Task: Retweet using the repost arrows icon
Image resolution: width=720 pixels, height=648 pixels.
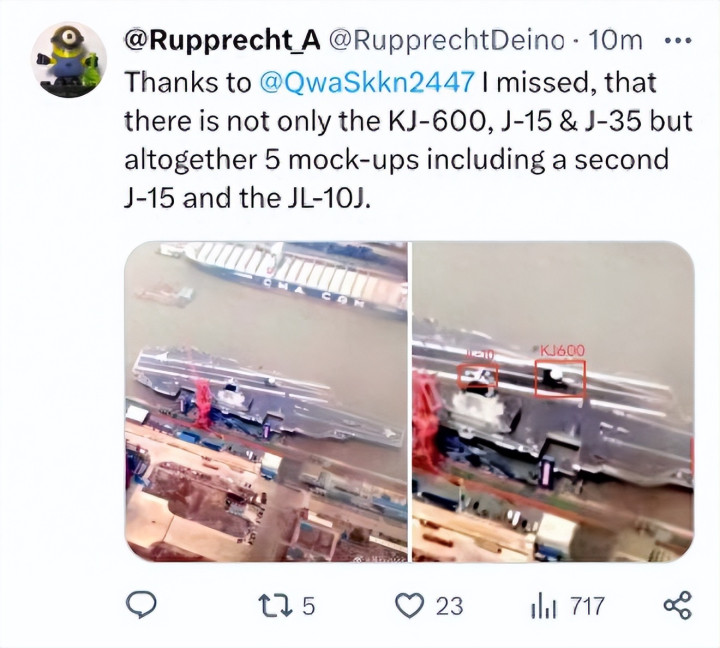Action: [x=276, y=605]
